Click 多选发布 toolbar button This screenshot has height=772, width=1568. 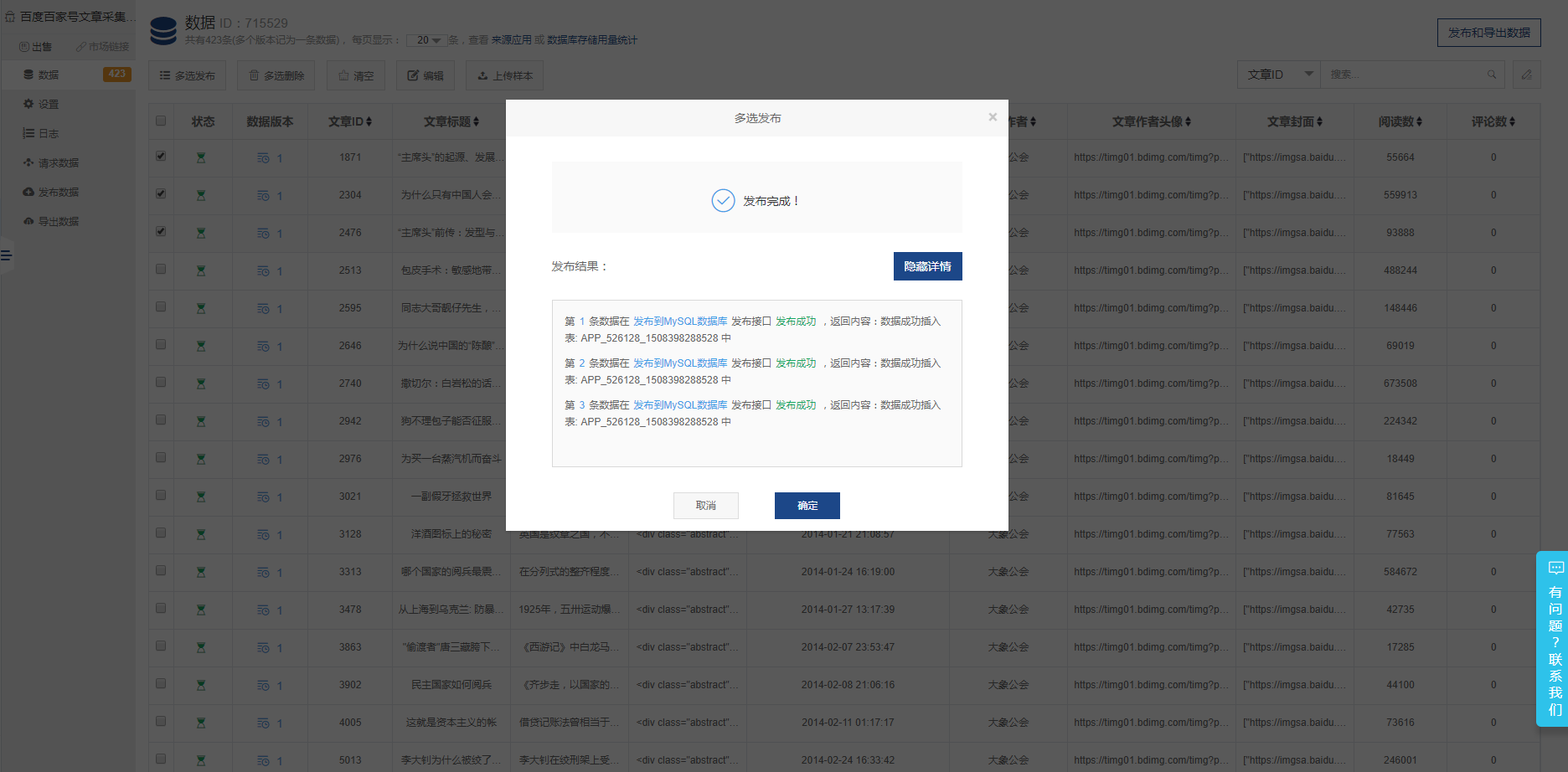click(188, 75)
